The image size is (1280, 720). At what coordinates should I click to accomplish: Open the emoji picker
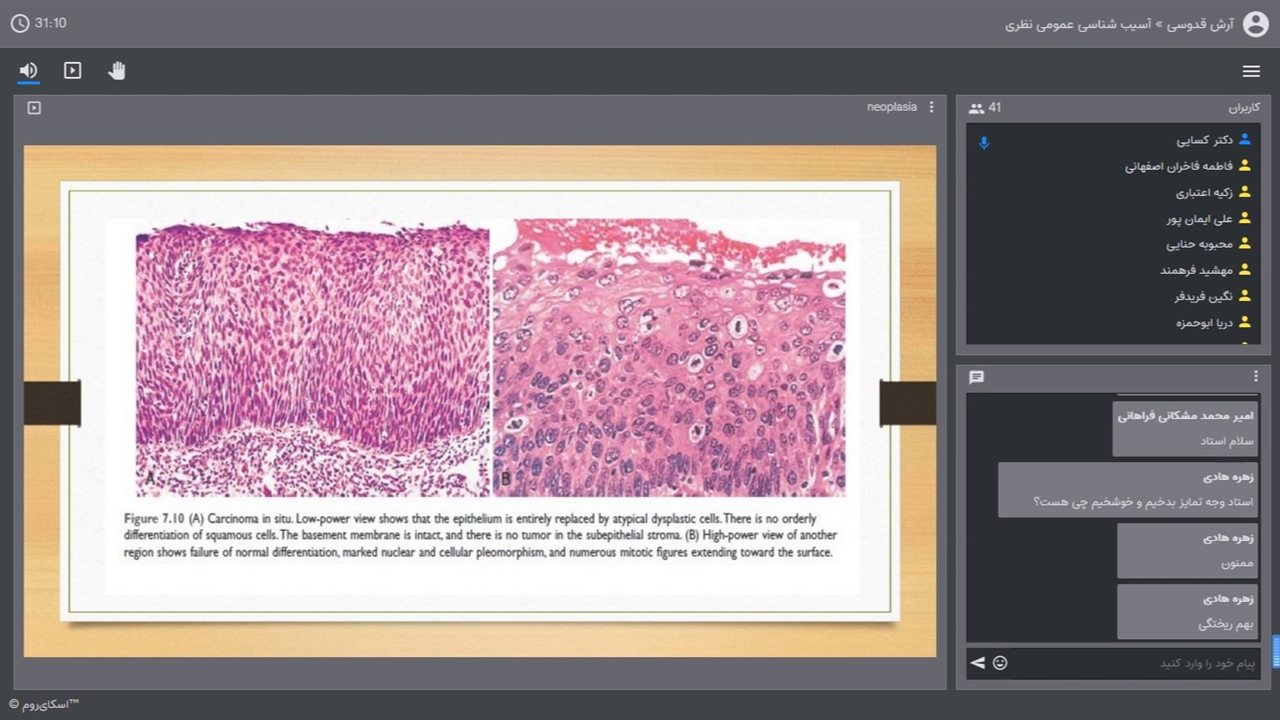[1000, 663]
